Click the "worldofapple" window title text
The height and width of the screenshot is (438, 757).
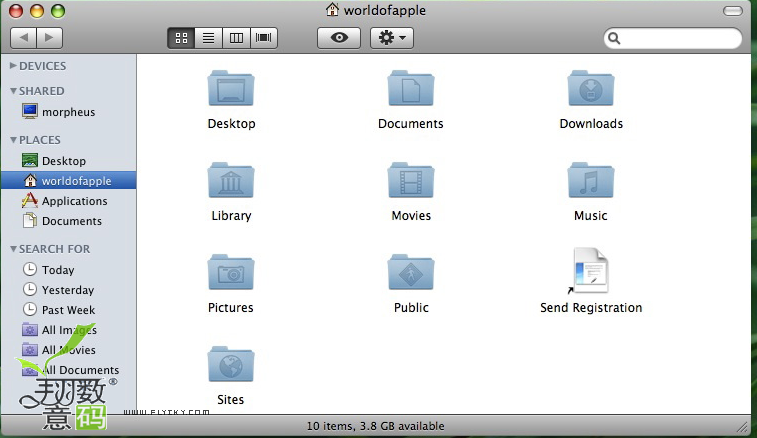[385, 10]
